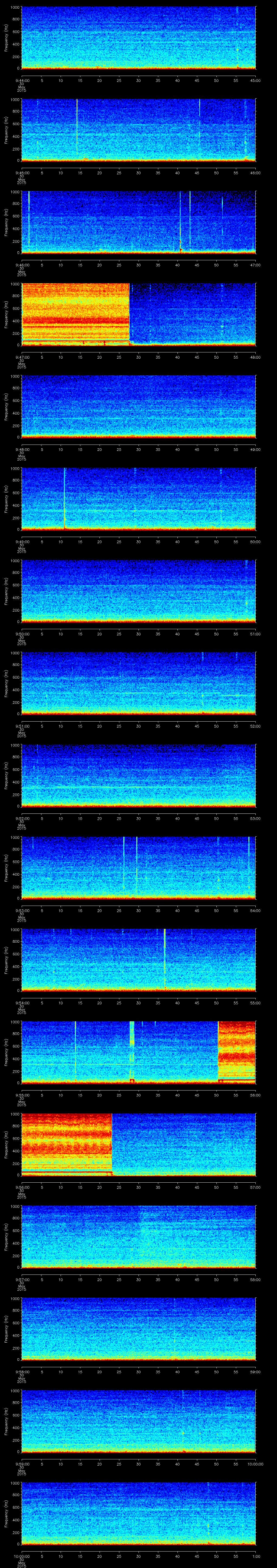This screenshot has height=1568, width=277.
Task: Select the spectrogram panel starting at 9:50:00
Action: coord(138,591)
